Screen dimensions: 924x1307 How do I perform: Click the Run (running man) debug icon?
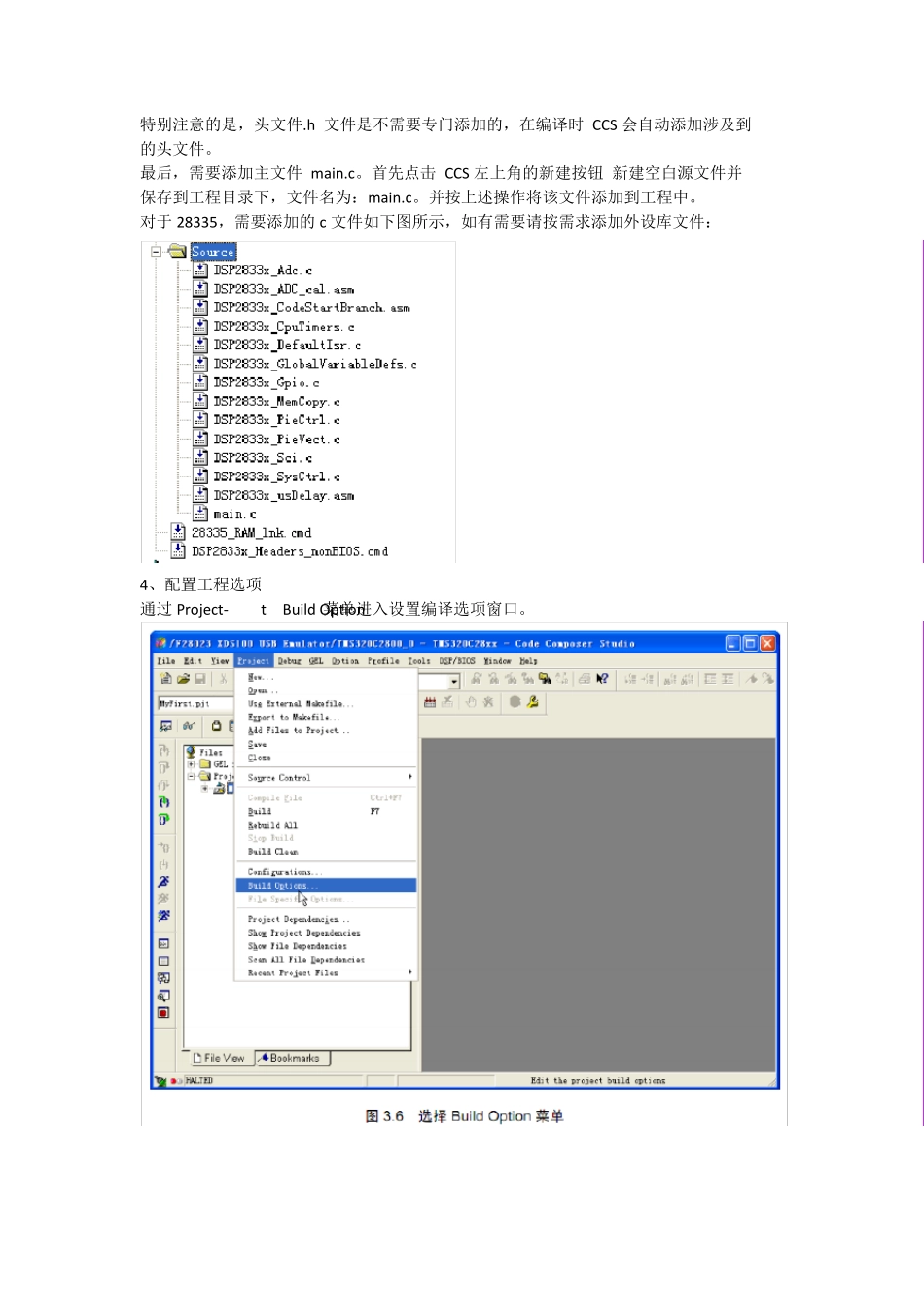tap(163, 882)
